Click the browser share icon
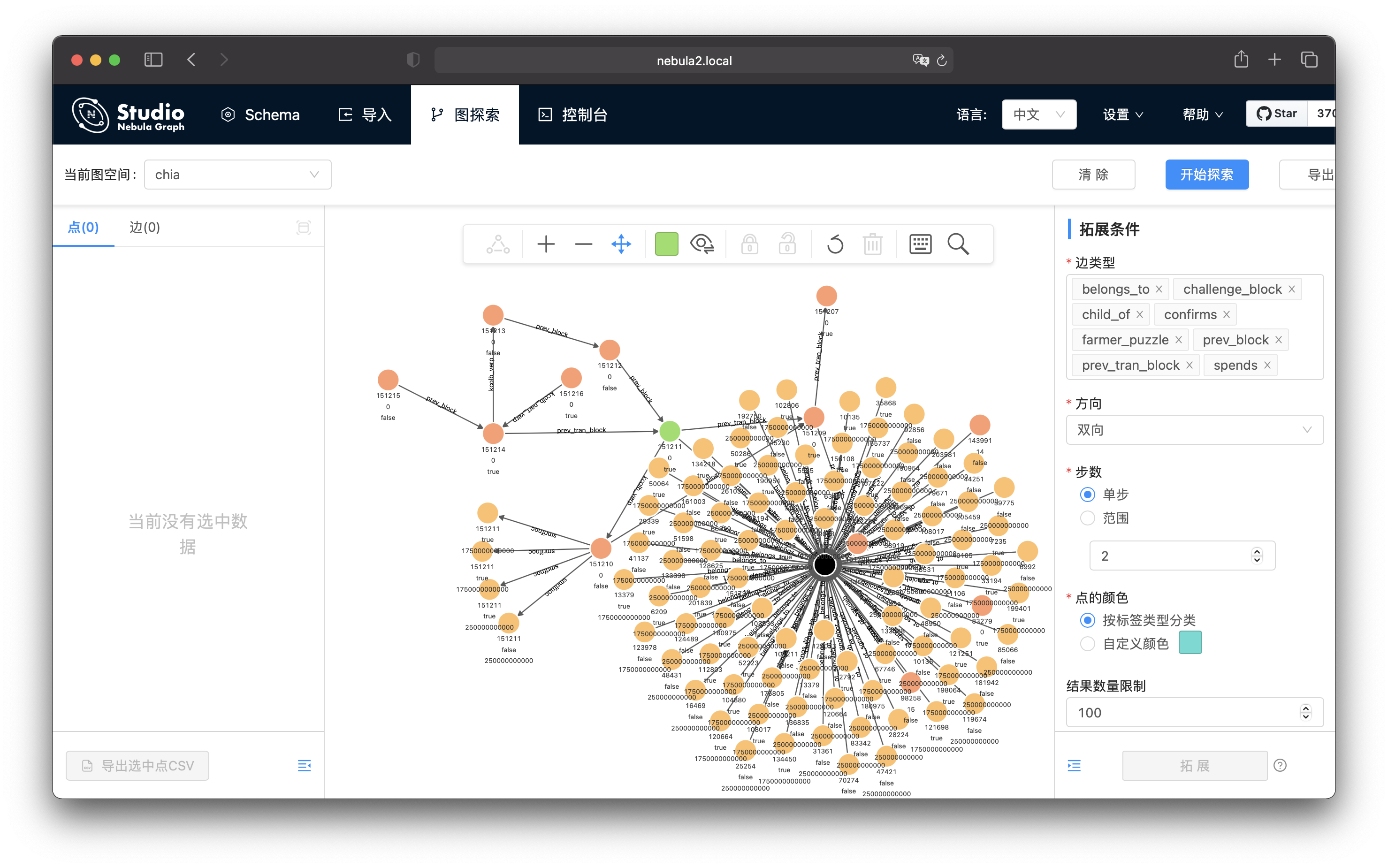Image resolution: width=1388 pixels, height=868 pixels. (1241, 59)
